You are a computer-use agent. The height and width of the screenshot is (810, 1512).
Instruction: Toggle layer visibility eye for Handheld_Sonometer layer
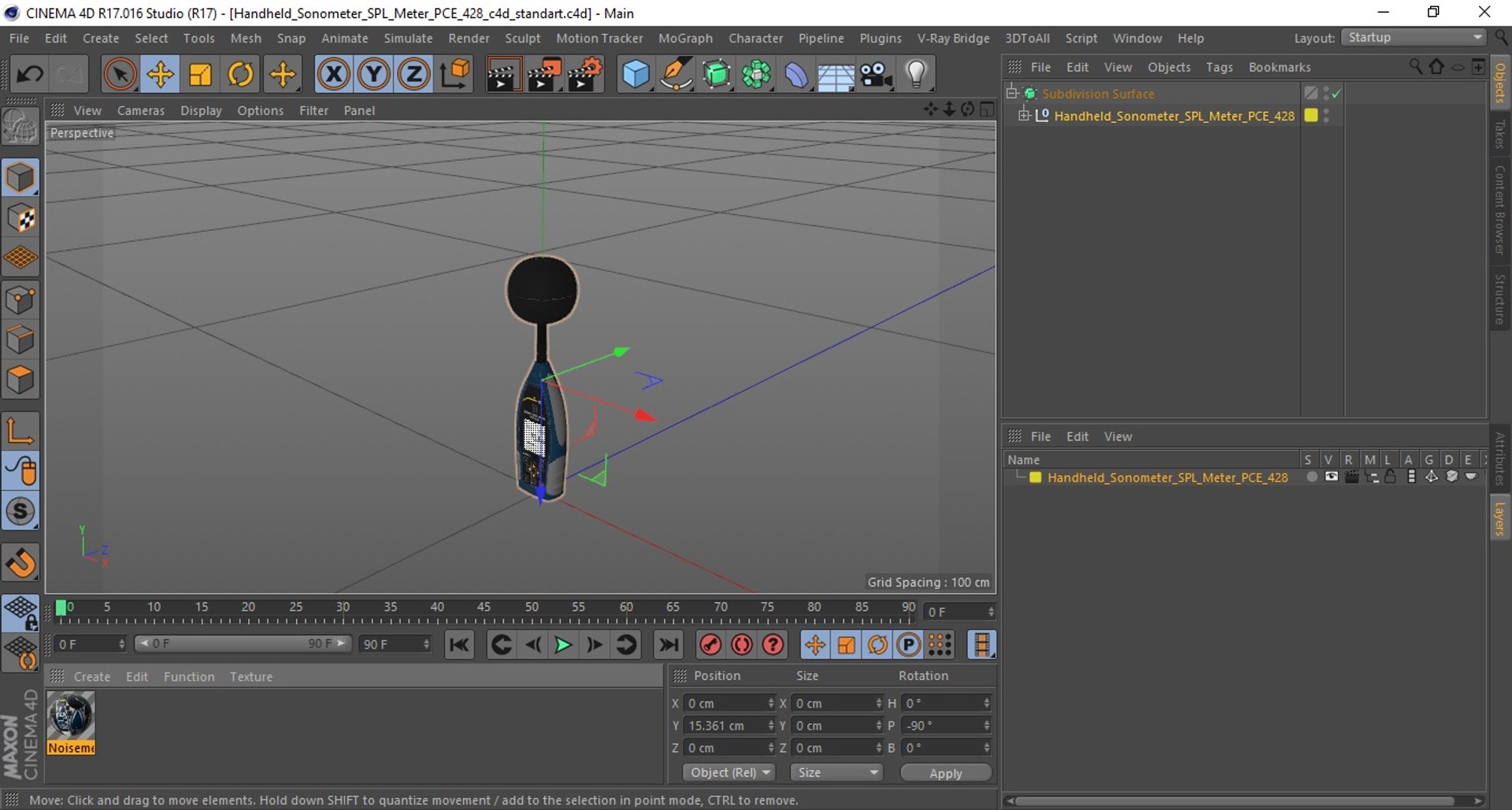coord(1331,477)
